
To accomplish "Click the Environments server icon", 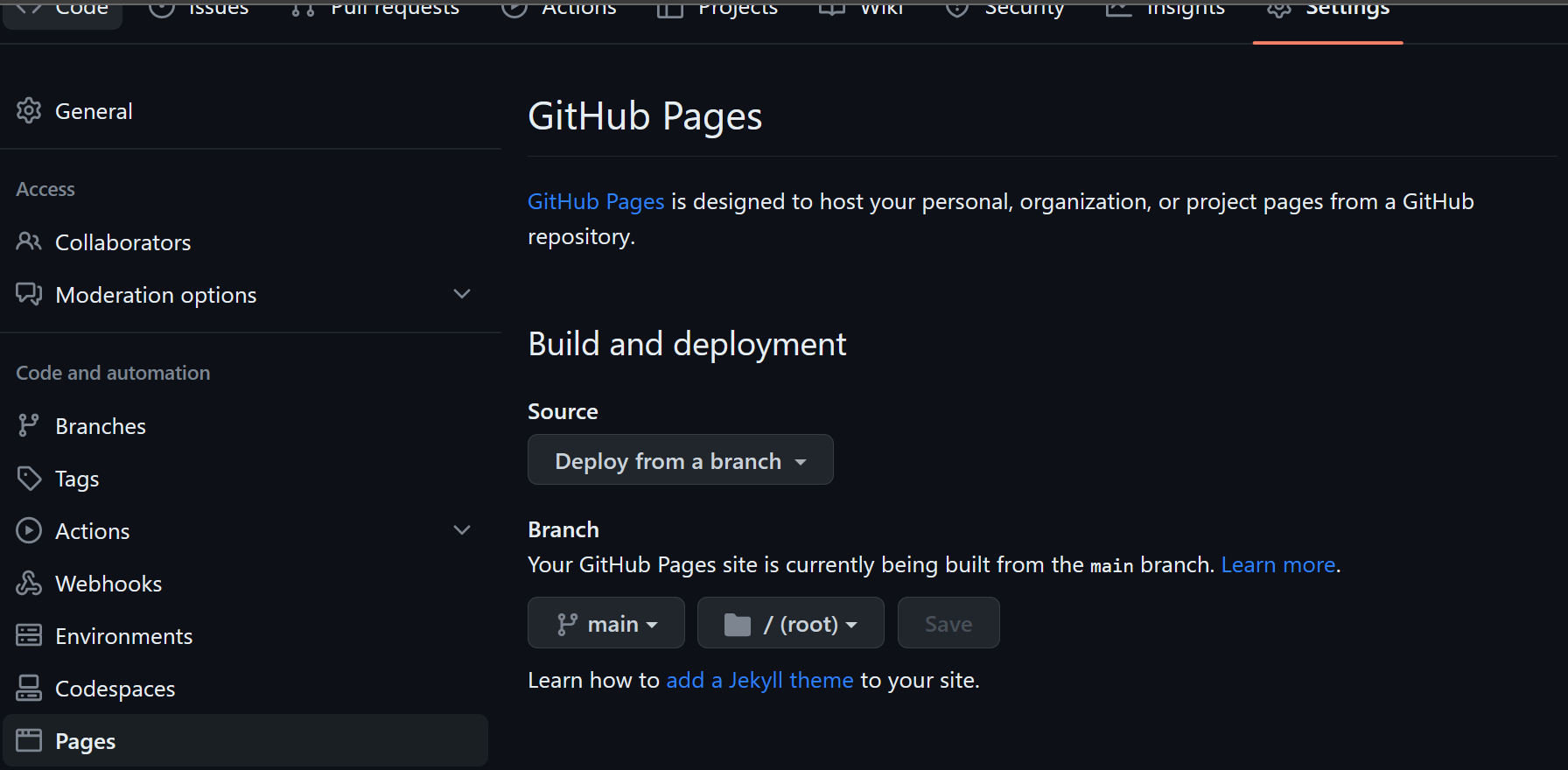I will (x=29, y=635).
